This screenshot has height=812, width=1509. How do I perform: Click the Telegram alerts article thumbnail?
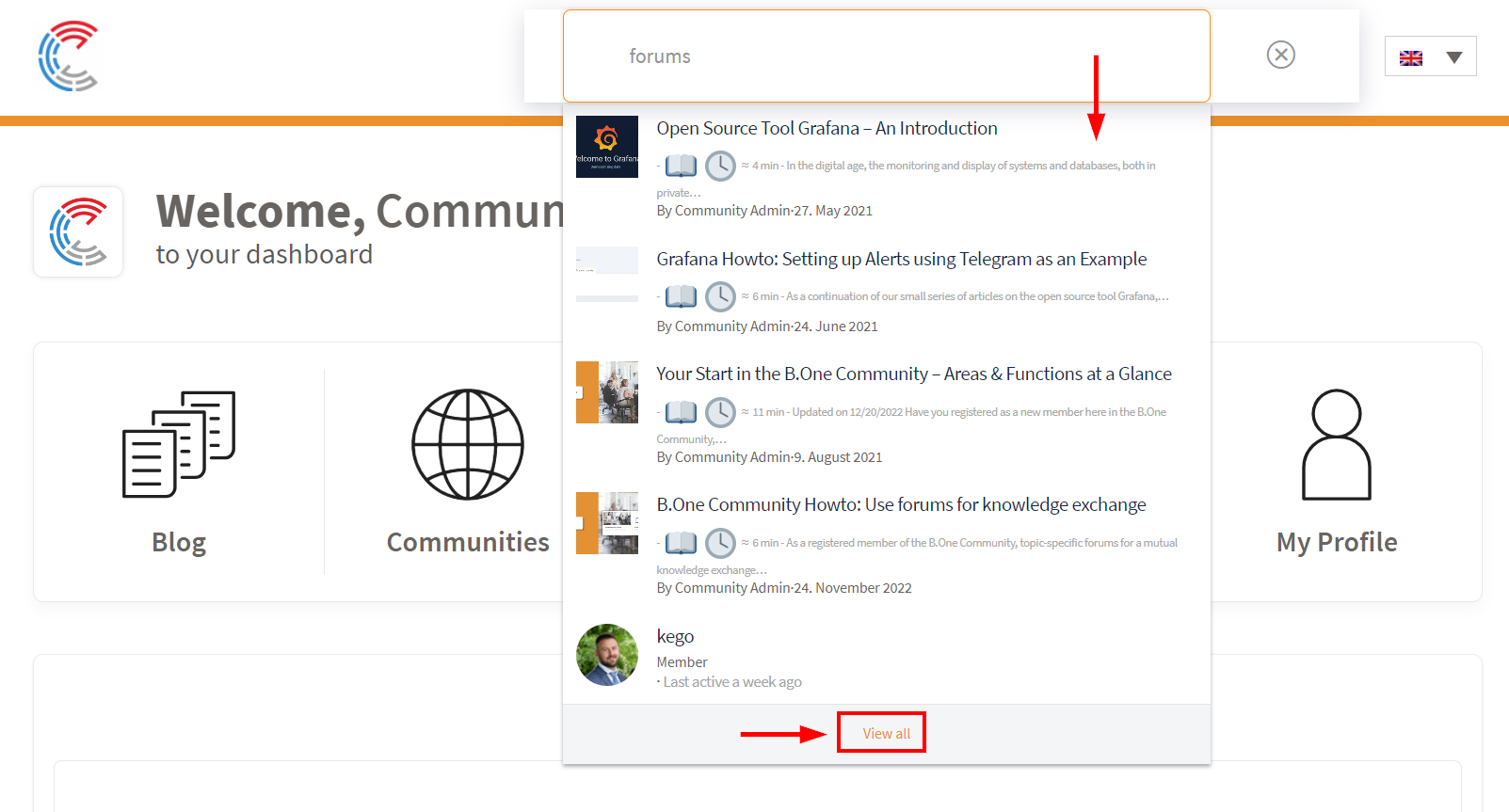point(607,275)
